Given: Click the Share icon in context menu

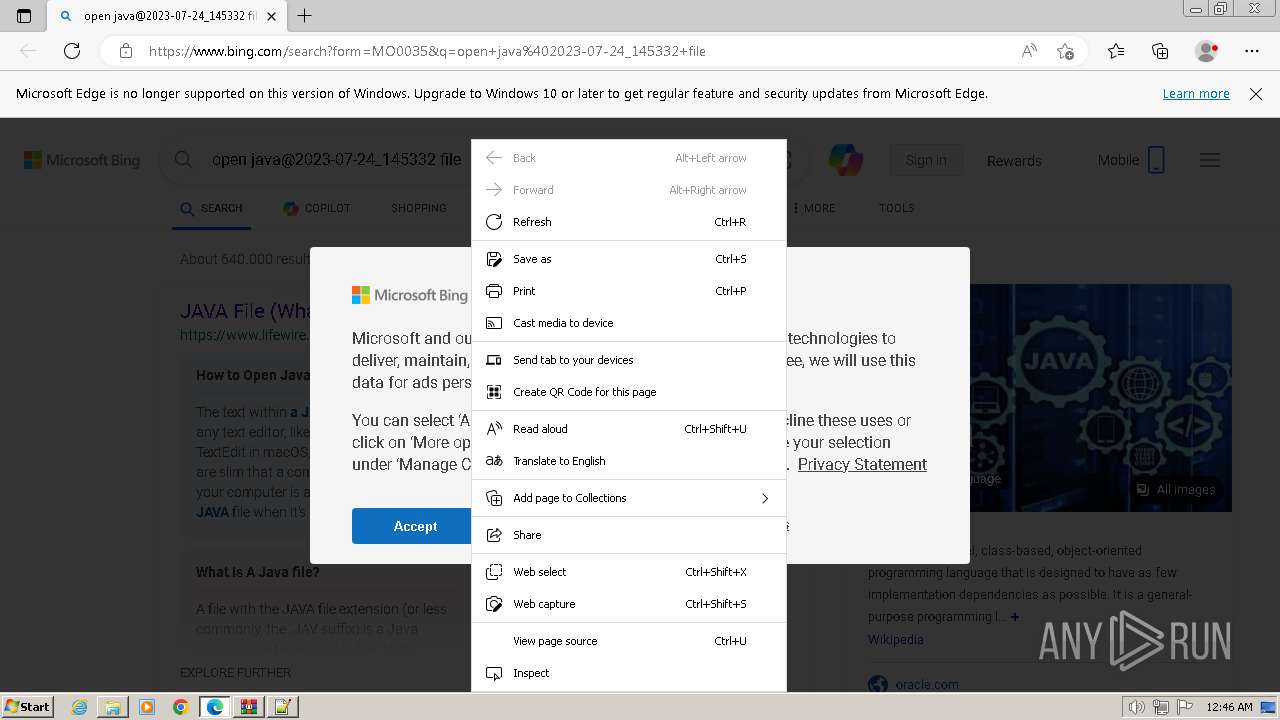Looking at the screenshot, I should click(x=493, y=535).
